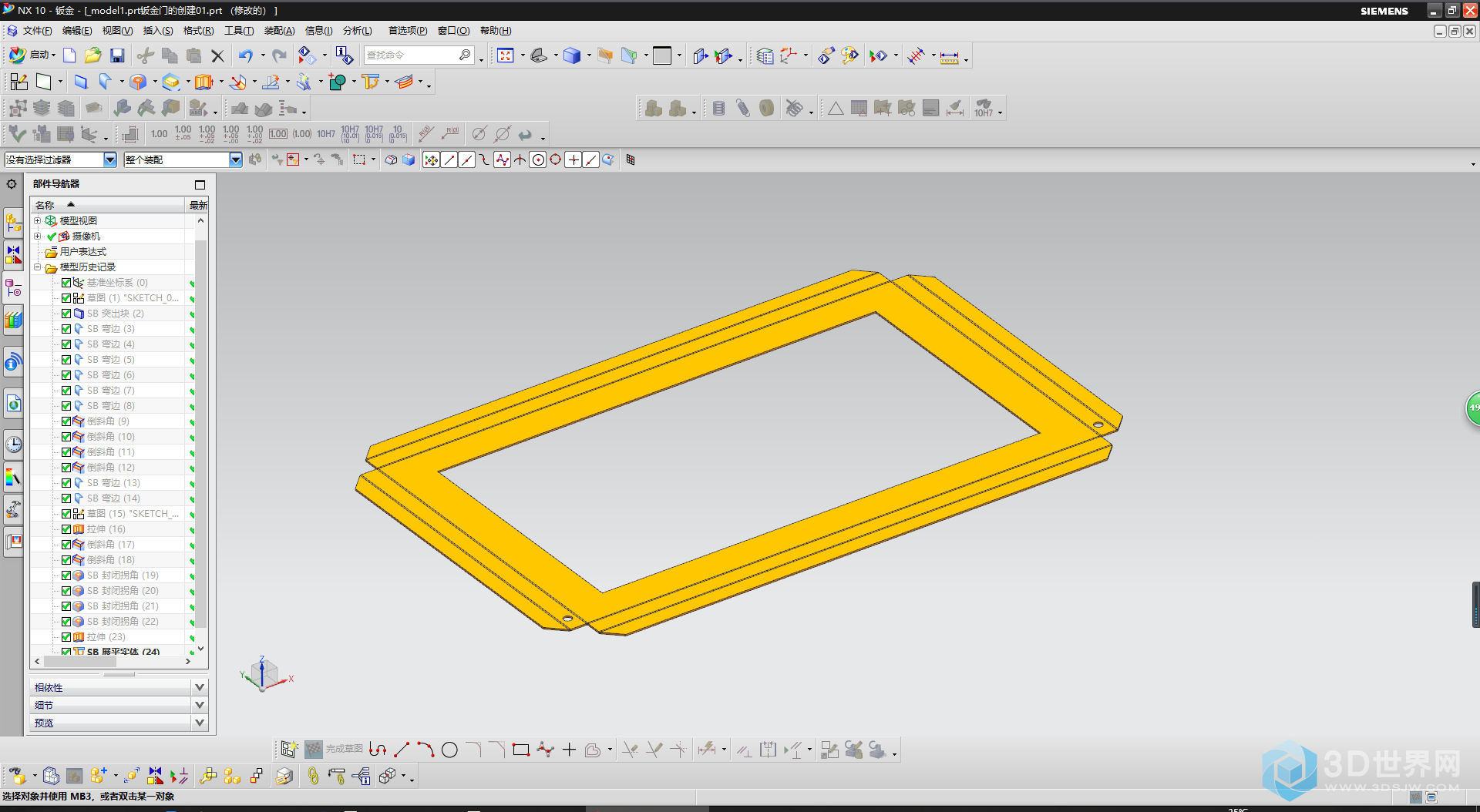Image resolution: width=1480 pixels, height=812 pixels.
Task: Toggle checkbox for SB 弯边 (14)
Action: click(66, 498)
